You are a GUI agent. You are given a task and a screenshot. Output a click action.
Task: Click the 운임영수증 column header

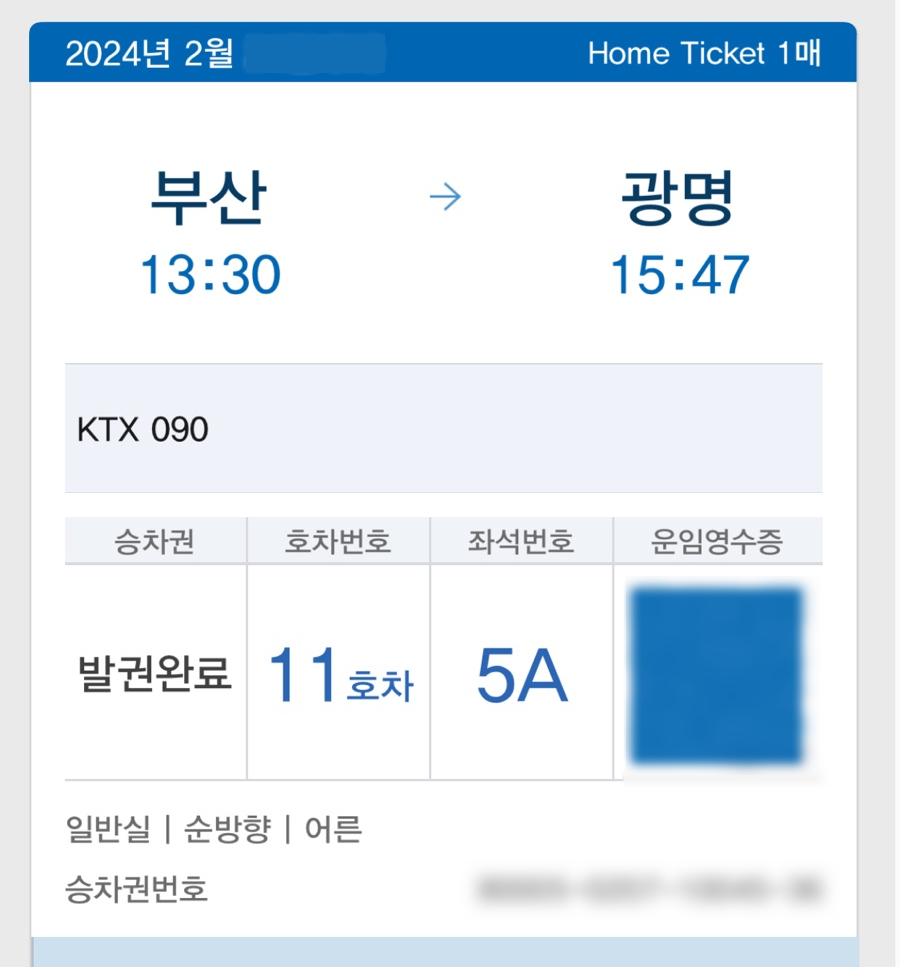(717, 542)
